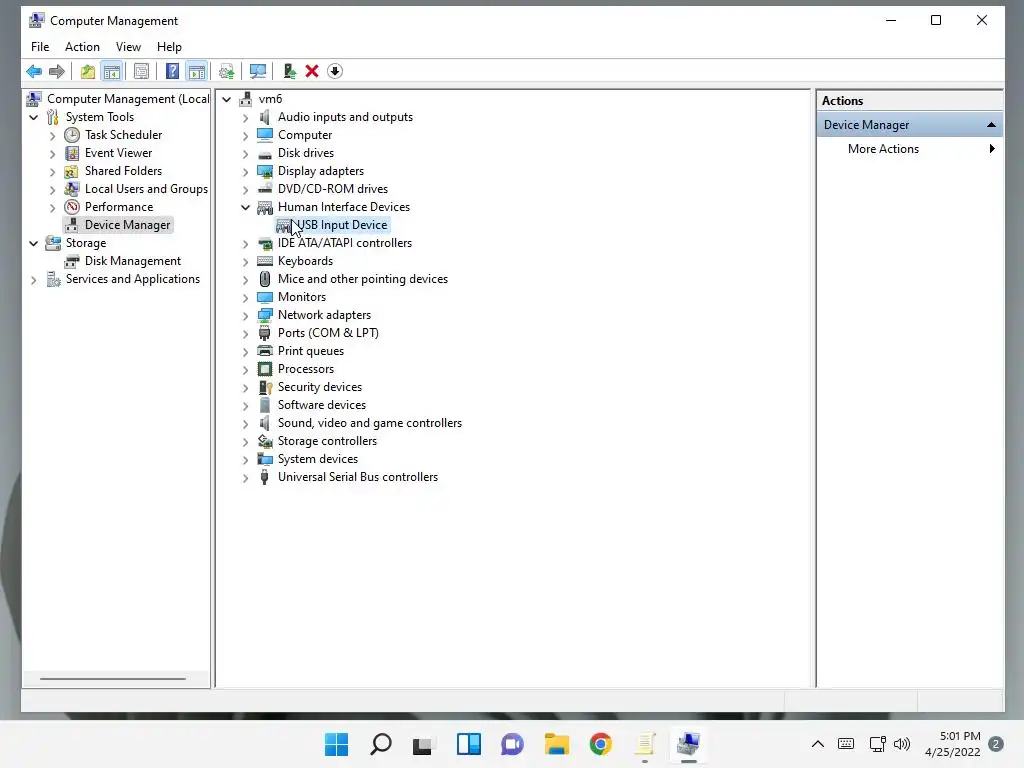Select Security devices category

[x=319, y=387]
